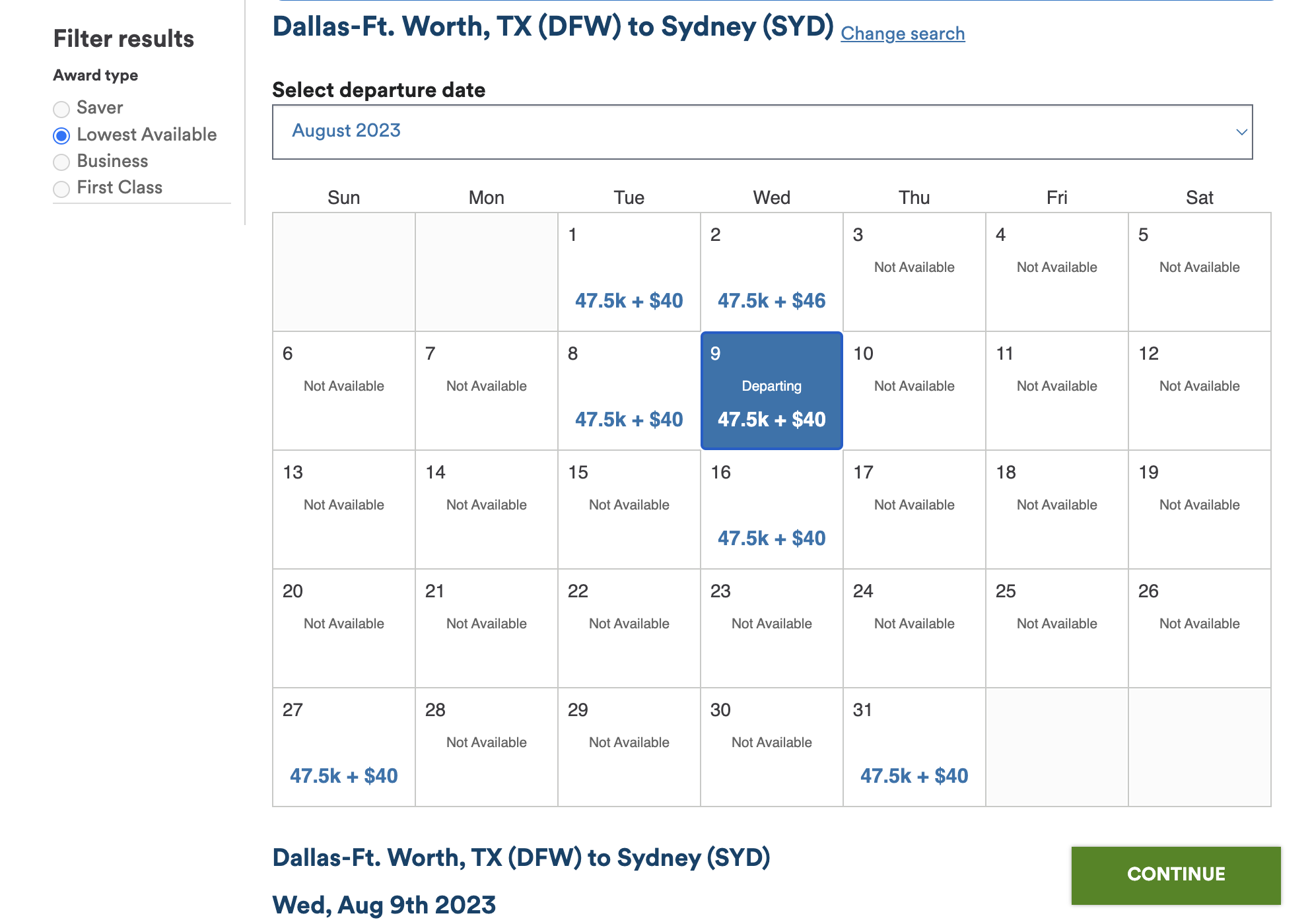The image size is (1310, 924).
Task: Click the August 28 Monday cell
Action: tap(487, 747)
